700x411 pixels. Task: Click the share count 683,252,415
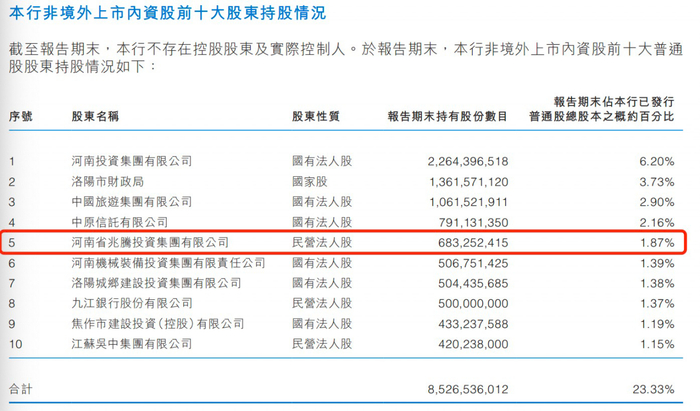473,243
